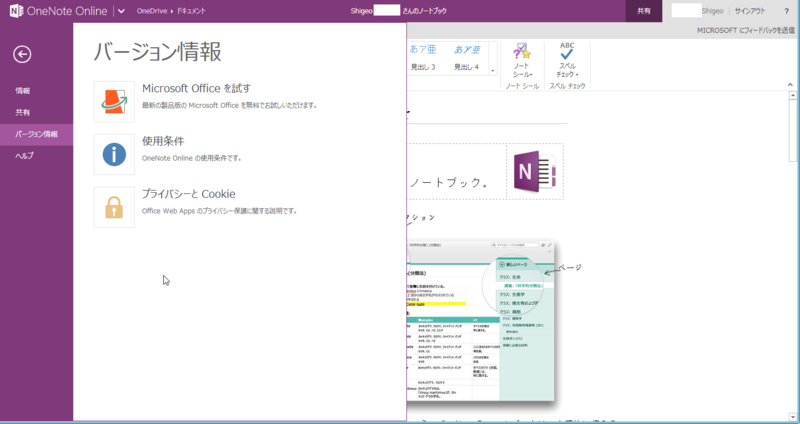The height and width of the screenshot is (424, 800).
Task: Click the OneNote logo image in the page
Action: 534,171
